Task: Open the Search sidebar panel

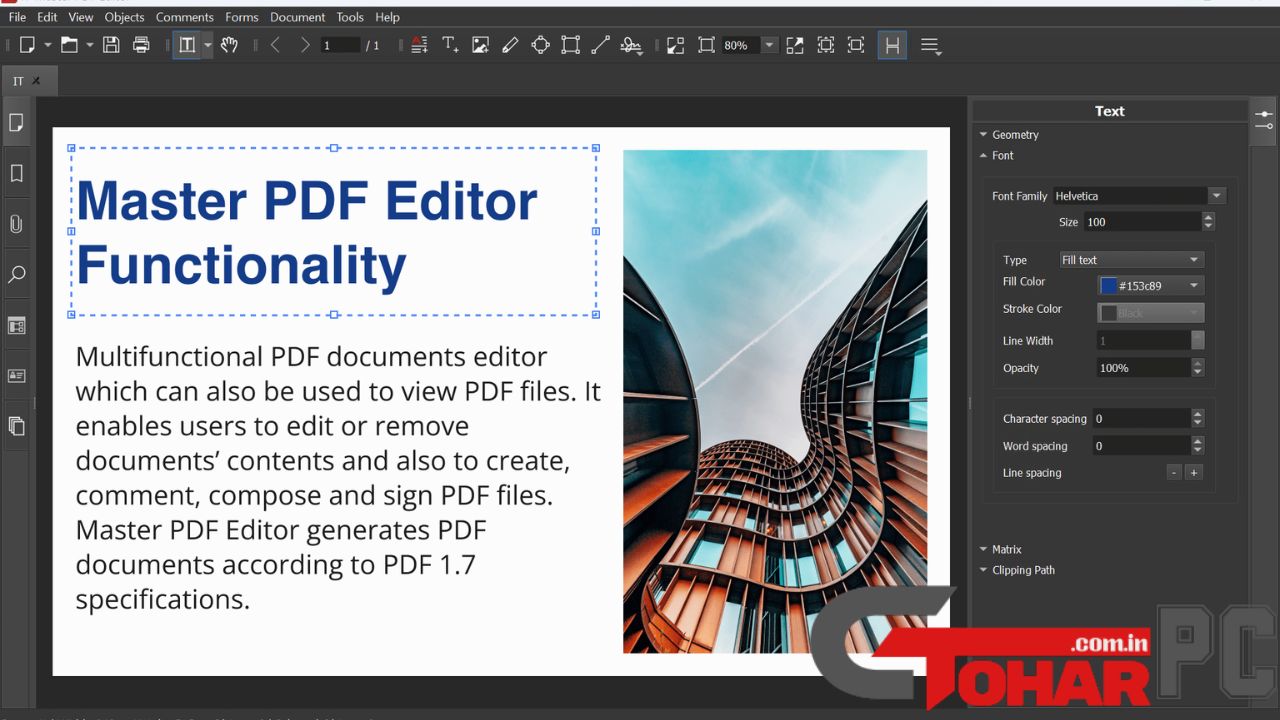Action: (x=16, y=274)
